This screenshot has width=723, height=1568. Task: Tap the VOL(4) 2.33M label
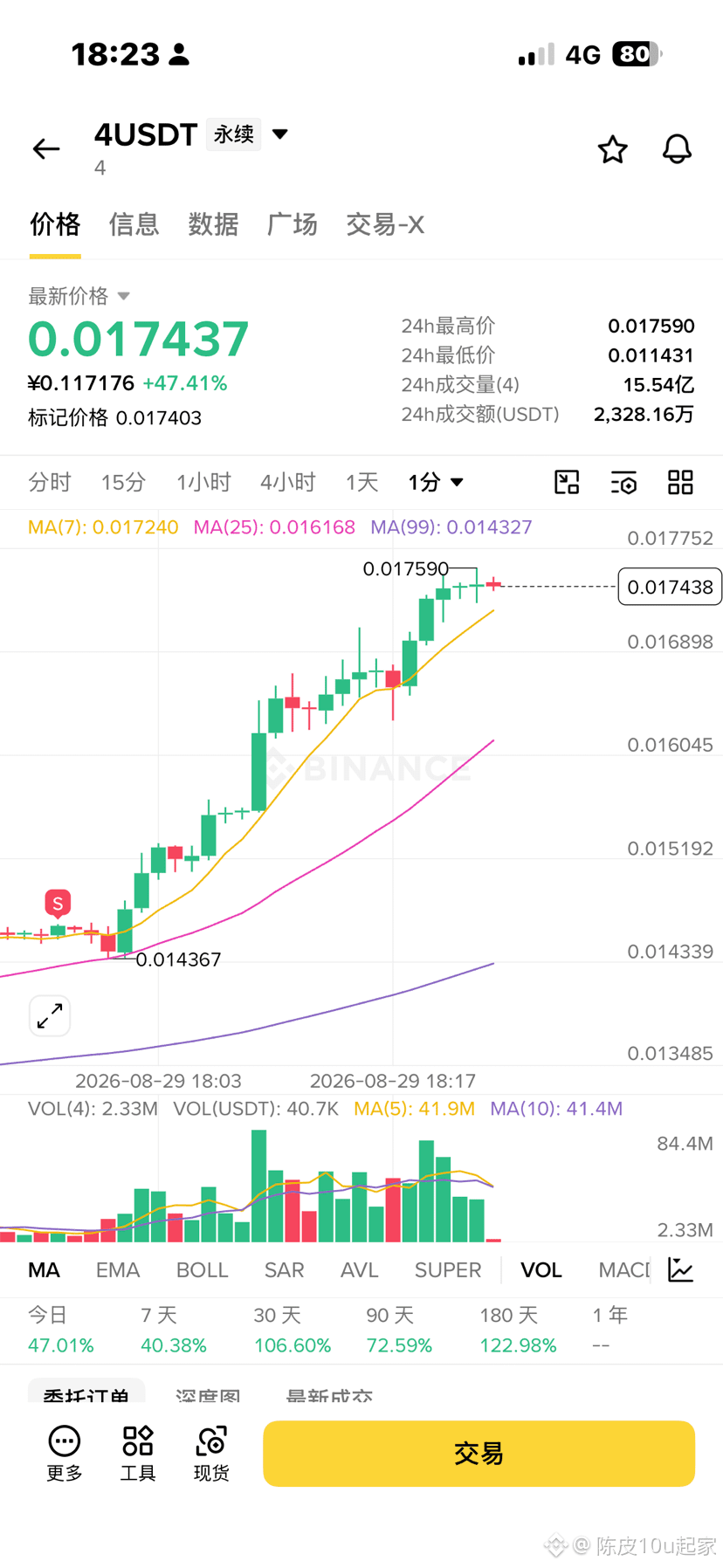tap(93, 1109)
